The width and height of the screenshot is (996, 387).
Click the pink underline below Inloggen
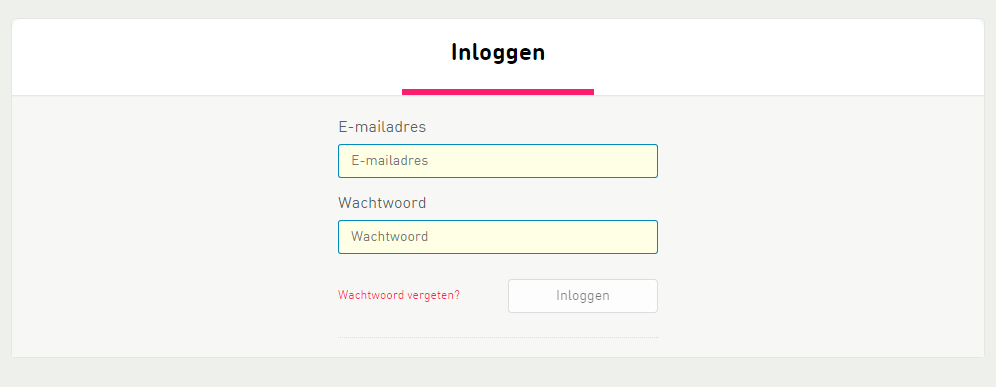[498, 92]
